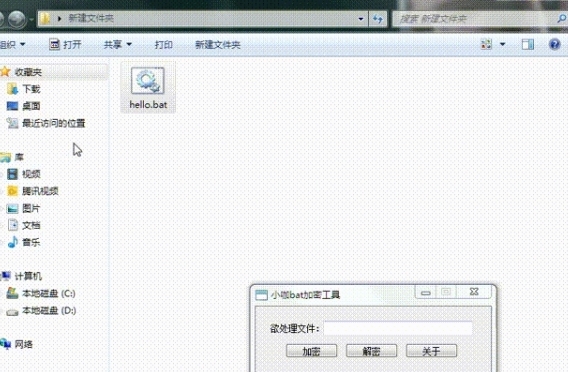Click the 欲处理文件 input field
Screen dimensions: 568x372
tap(398, 328)
